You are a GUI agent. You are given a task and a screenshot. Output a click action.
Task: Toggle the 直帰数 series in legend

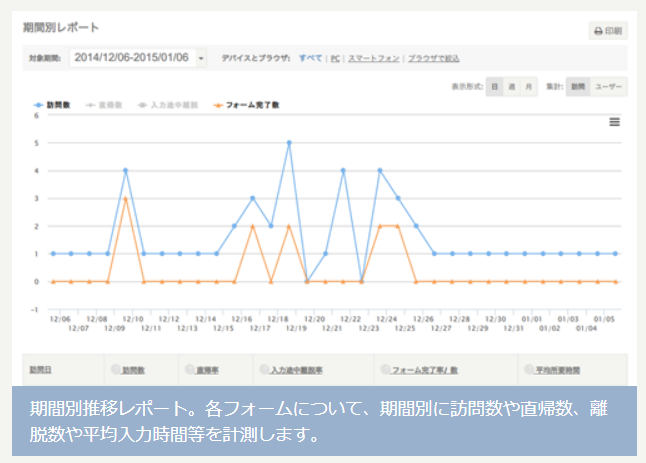tap(104, 105)
